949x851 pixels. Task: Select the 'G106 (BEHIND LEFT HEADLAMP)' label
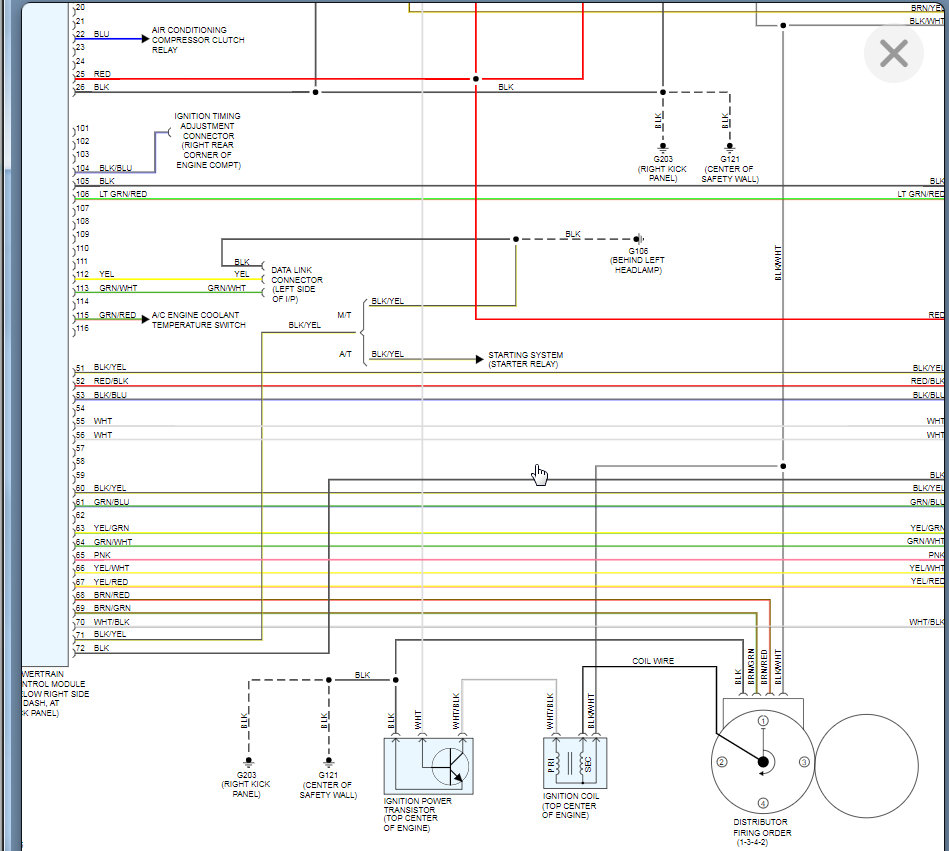pos(637,260)
